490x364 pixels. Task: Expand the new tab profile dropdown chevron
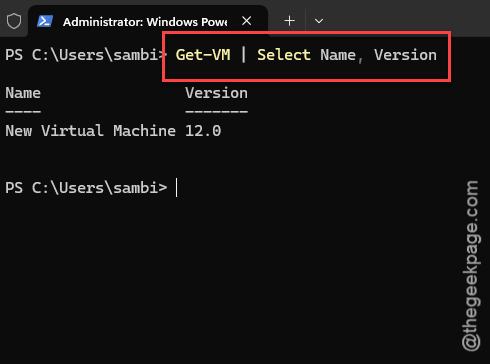coord(319,21)
